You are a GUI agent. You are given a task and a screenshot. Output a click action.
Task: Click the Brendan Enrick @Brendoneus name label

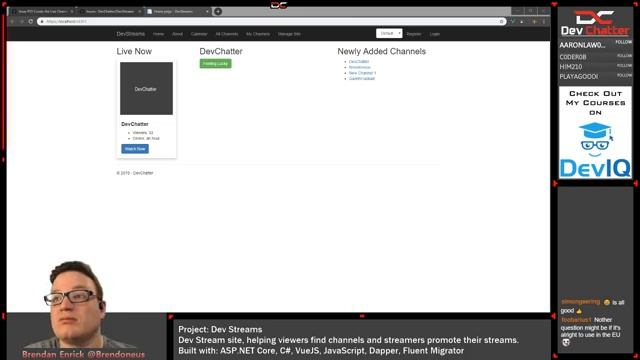83,354
